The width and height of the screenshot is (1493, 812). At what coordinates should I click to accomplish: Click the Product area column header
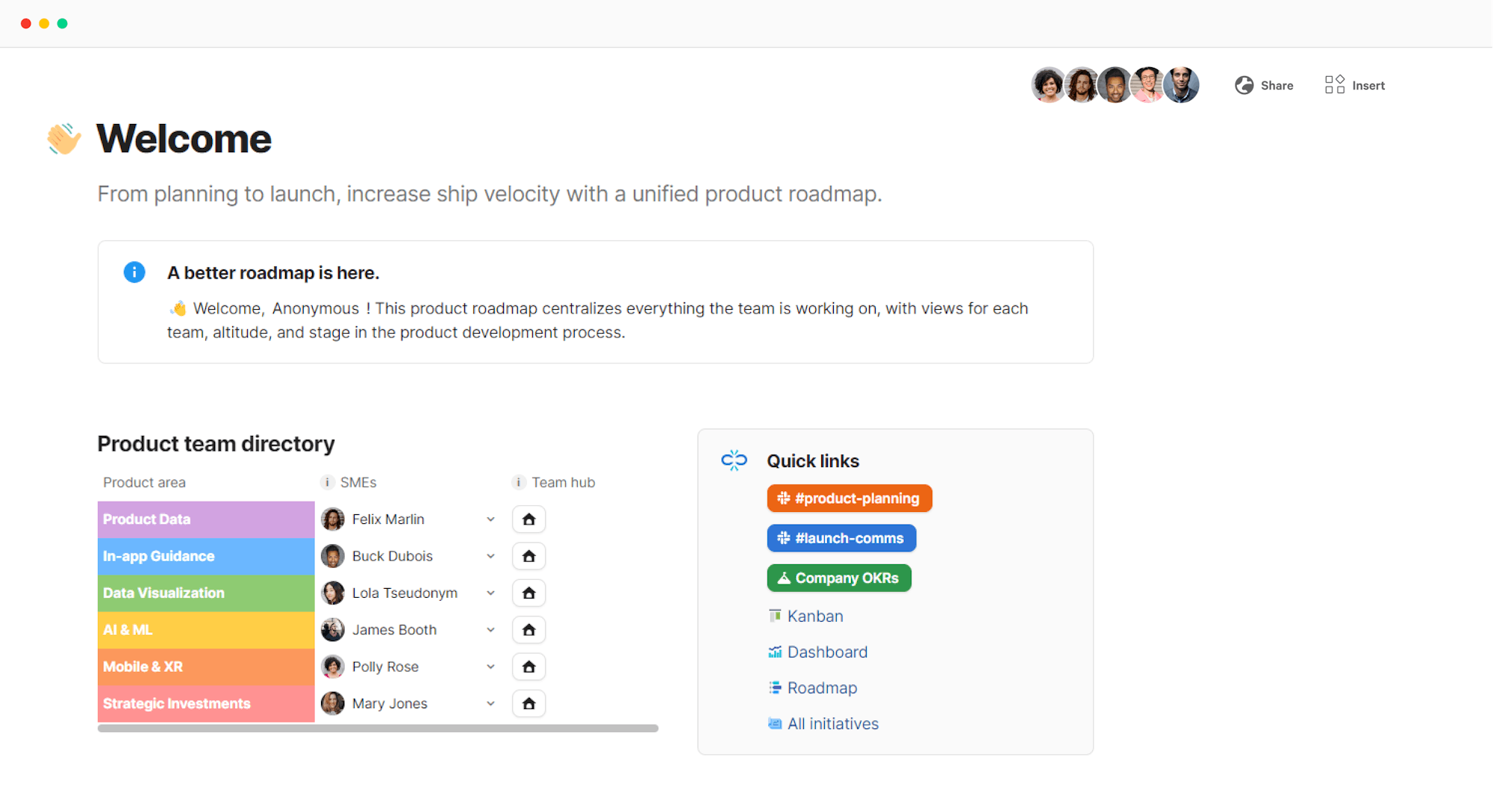[144, 482]
